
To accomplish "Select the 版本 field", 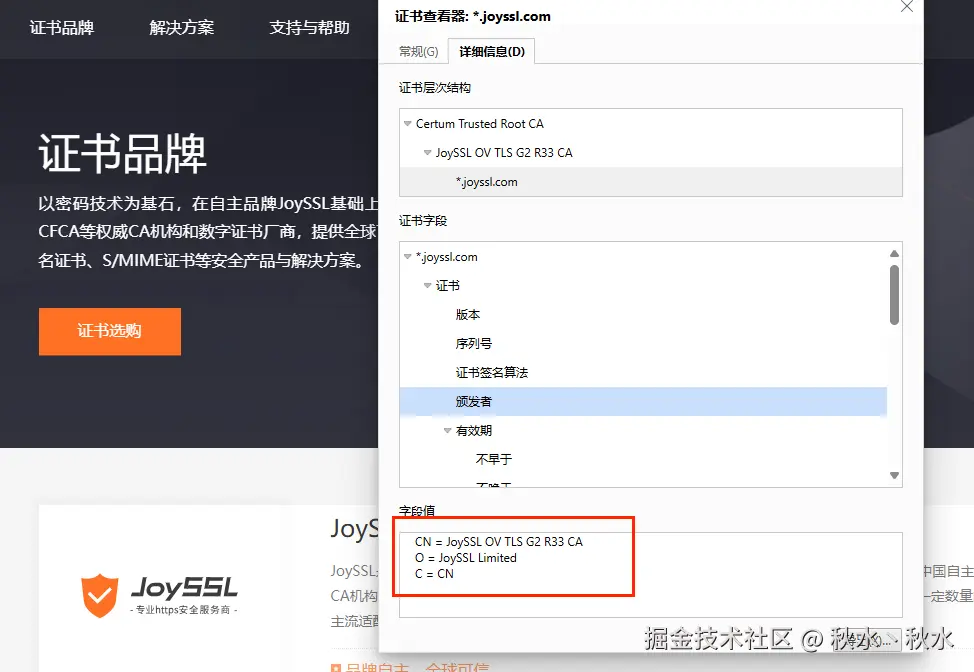I will point(468,314).
